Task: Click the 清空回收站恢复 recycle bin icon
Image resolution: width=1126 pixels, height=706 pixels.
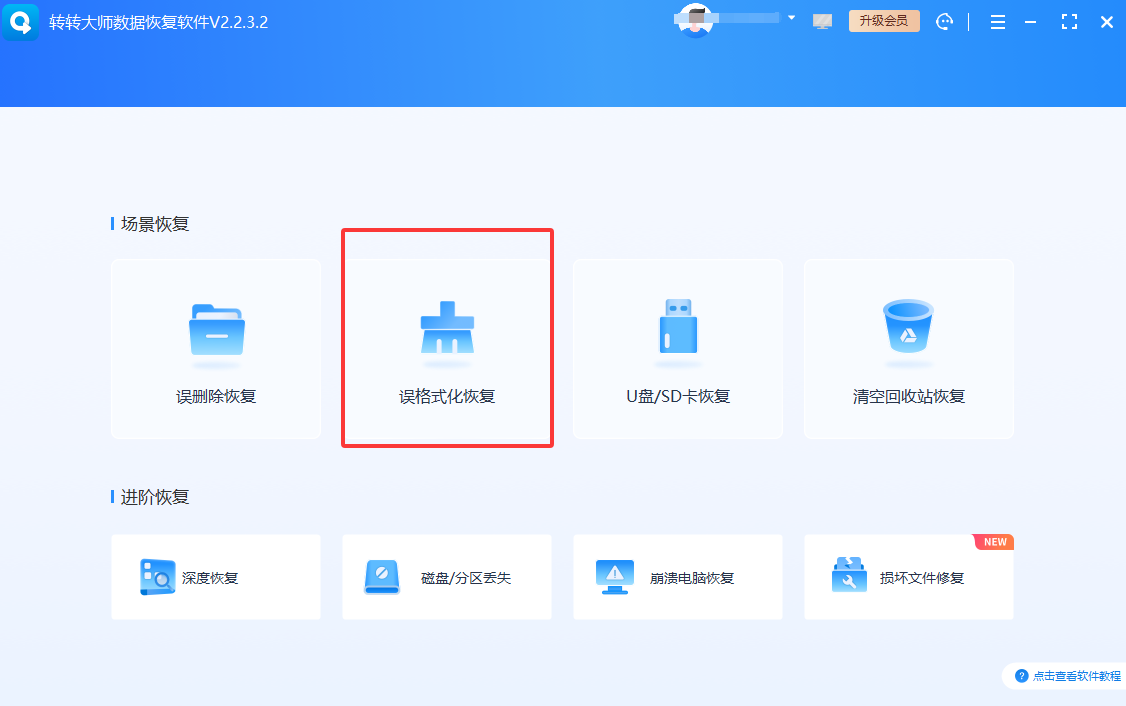Action: tap(908, 325)
